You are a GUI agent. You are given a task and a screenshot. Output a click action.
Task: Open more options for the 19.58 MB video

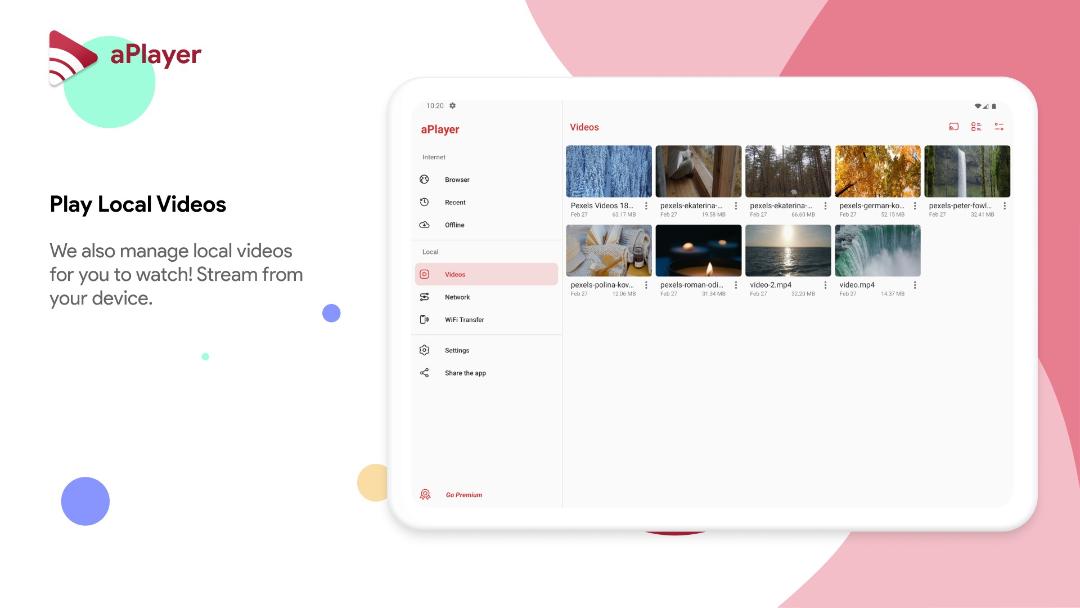coord(736,205)
